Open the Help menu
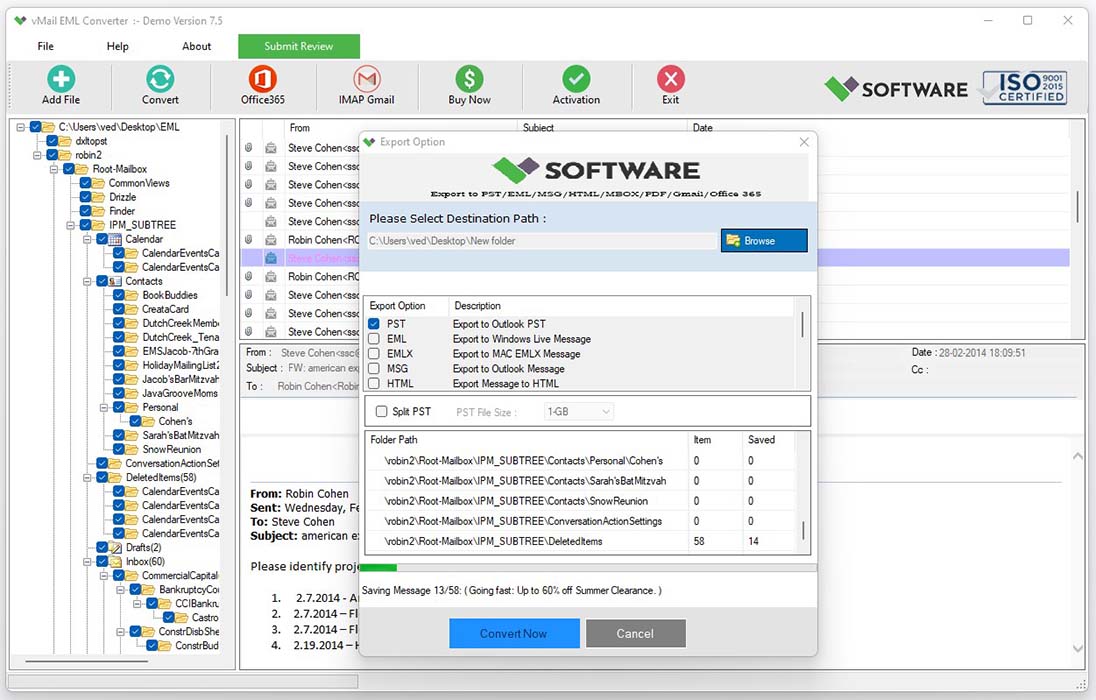 [117, 46]
